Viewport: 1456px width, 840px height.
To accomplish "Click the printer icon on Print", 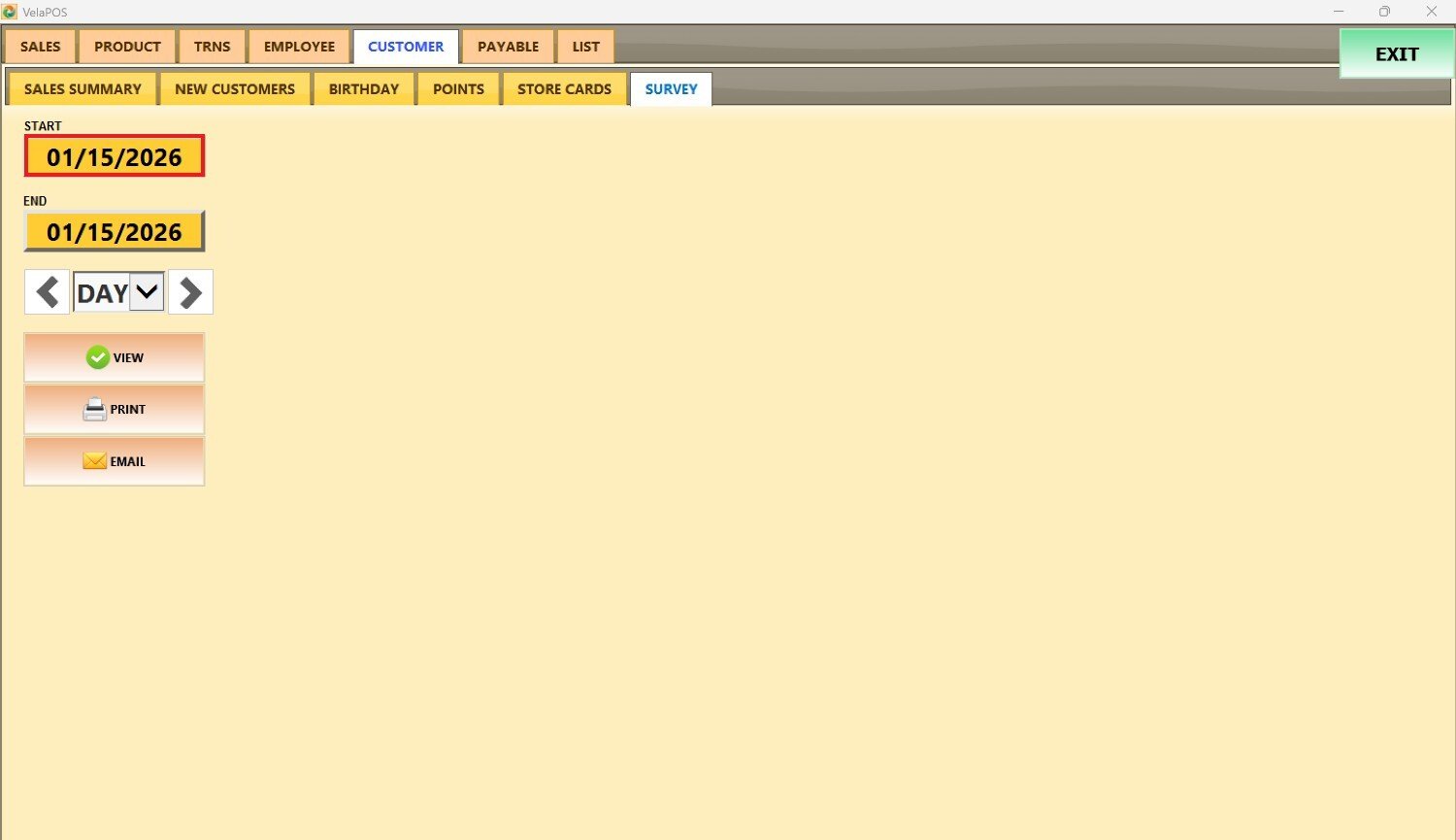I will tap(94, 410).
